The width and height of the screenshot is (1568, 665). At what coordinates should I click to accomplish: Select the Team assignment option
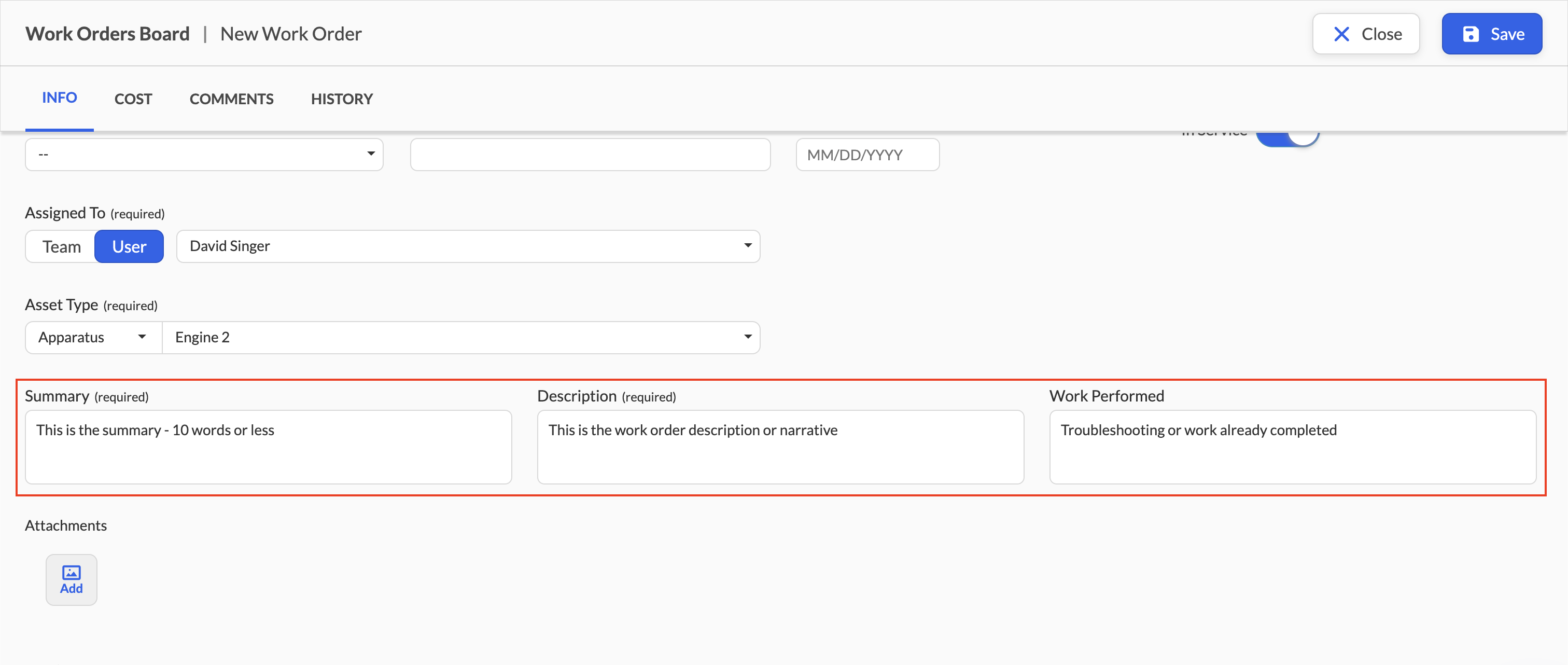click(61, 246)
